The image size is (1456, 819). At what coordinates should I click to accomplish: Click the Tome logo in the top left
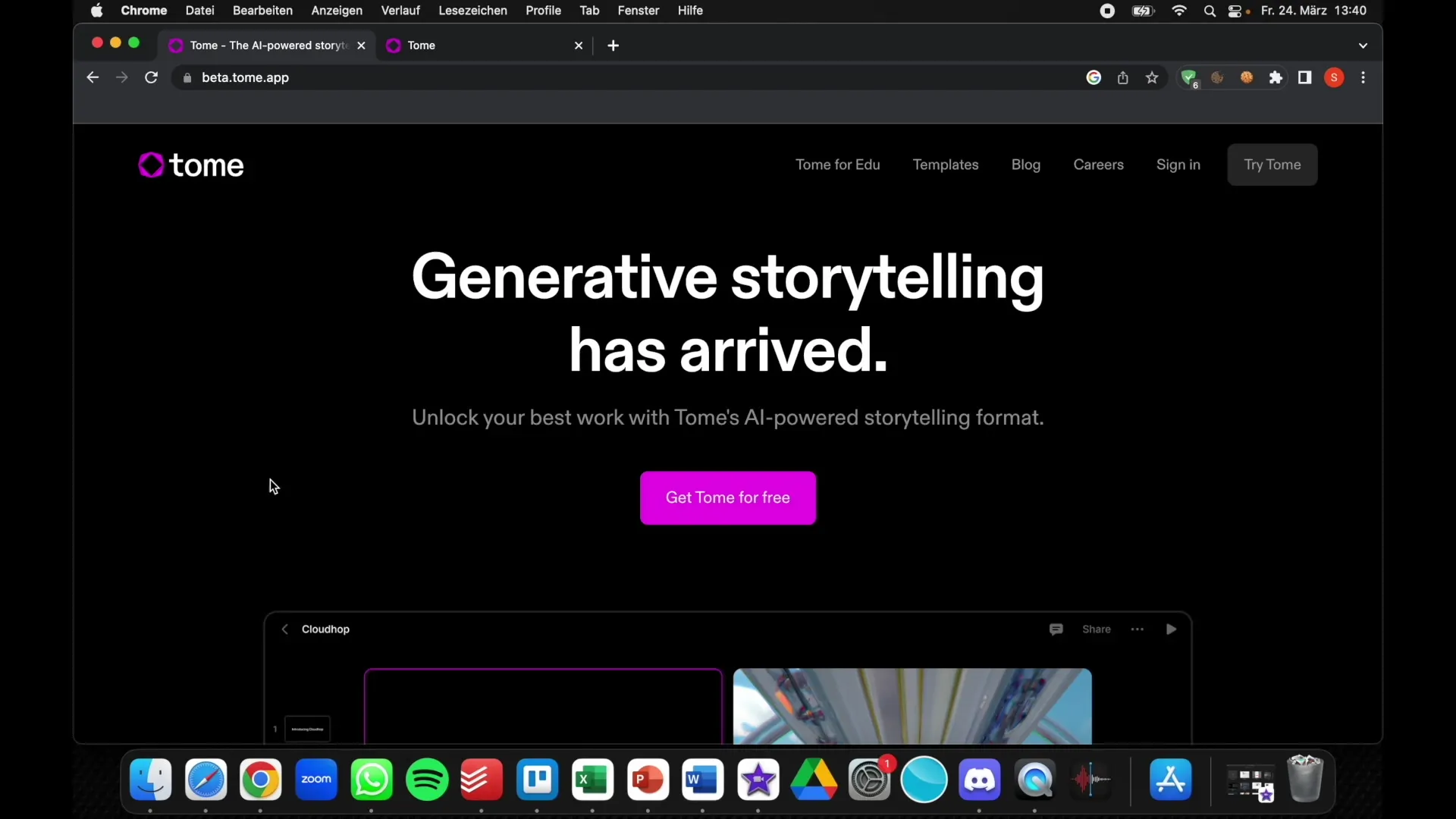(x=192, y=164)
